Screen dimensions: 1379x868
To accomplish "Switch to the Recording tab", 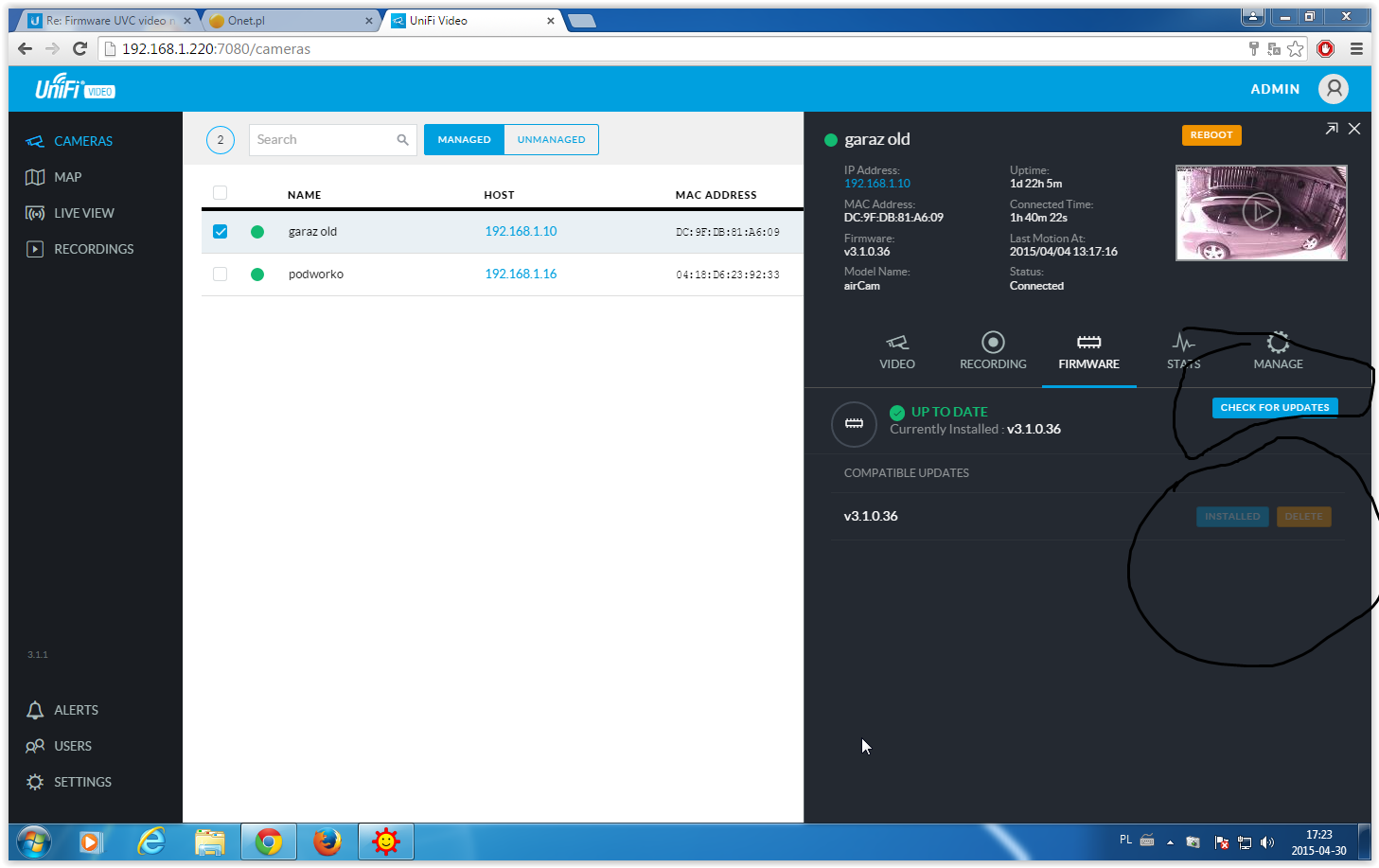I will pos(993,351).
